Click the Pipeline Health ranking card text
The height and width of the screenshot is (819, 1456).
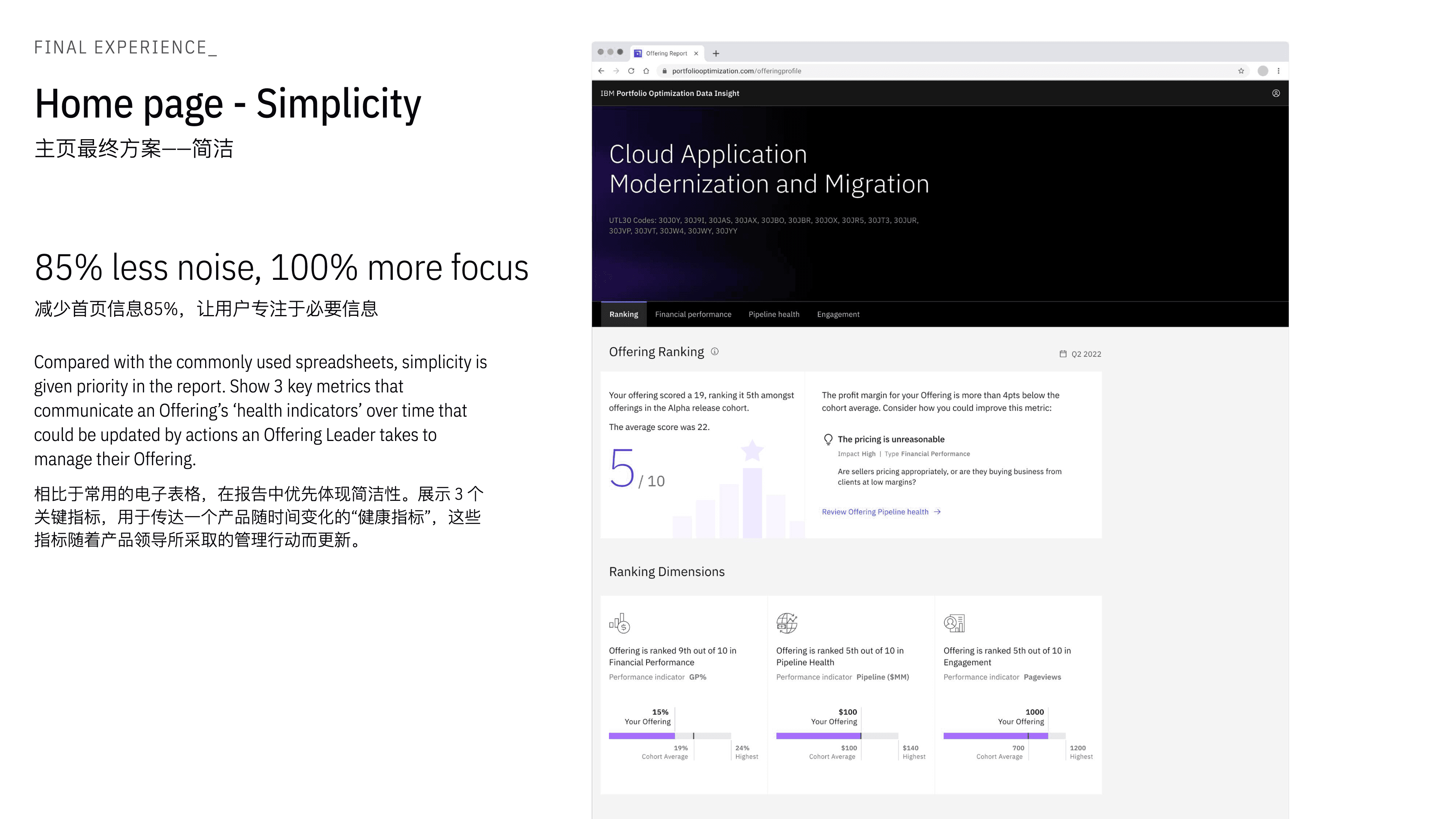840,656
